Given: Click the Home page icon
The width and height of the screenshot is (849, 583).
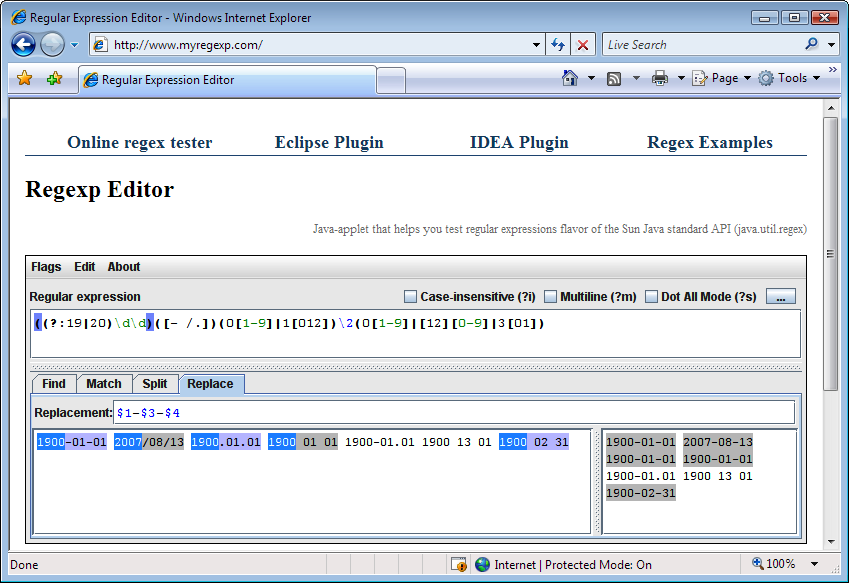Looking at the screenshot, I should click(x=570, y=78).
